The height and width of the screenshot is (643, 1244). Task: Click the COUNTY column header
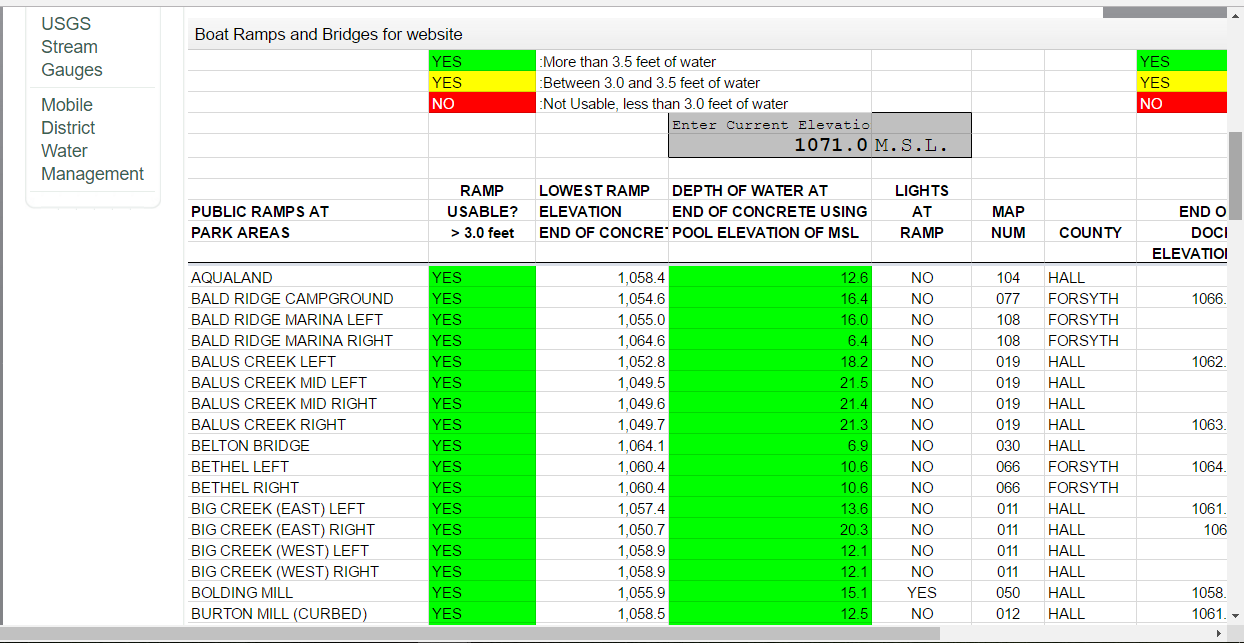1089,233
